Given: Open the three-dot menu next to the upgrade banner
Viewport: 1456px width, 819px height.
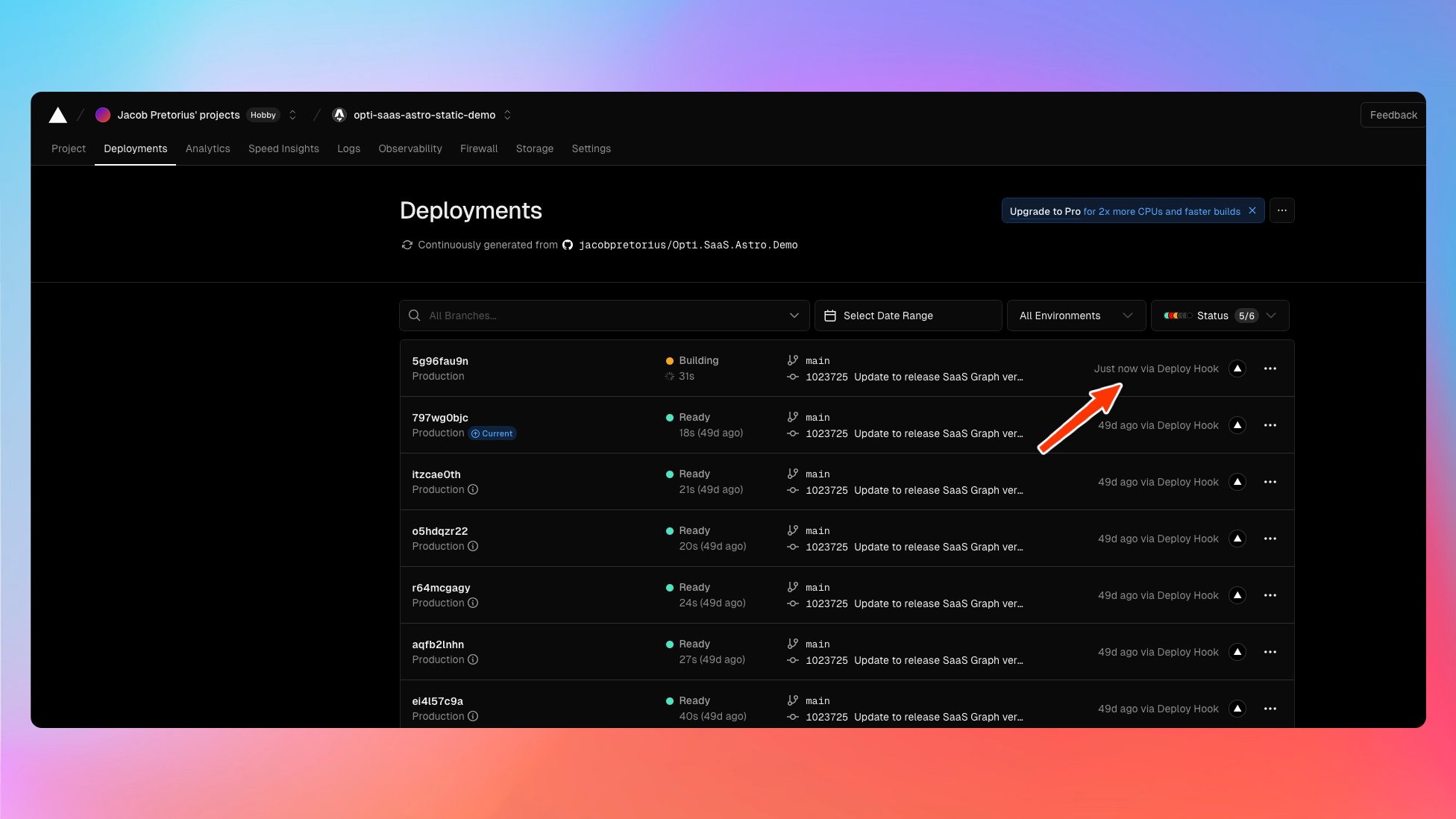Looking at the screenshot, I should point(1281,211).
